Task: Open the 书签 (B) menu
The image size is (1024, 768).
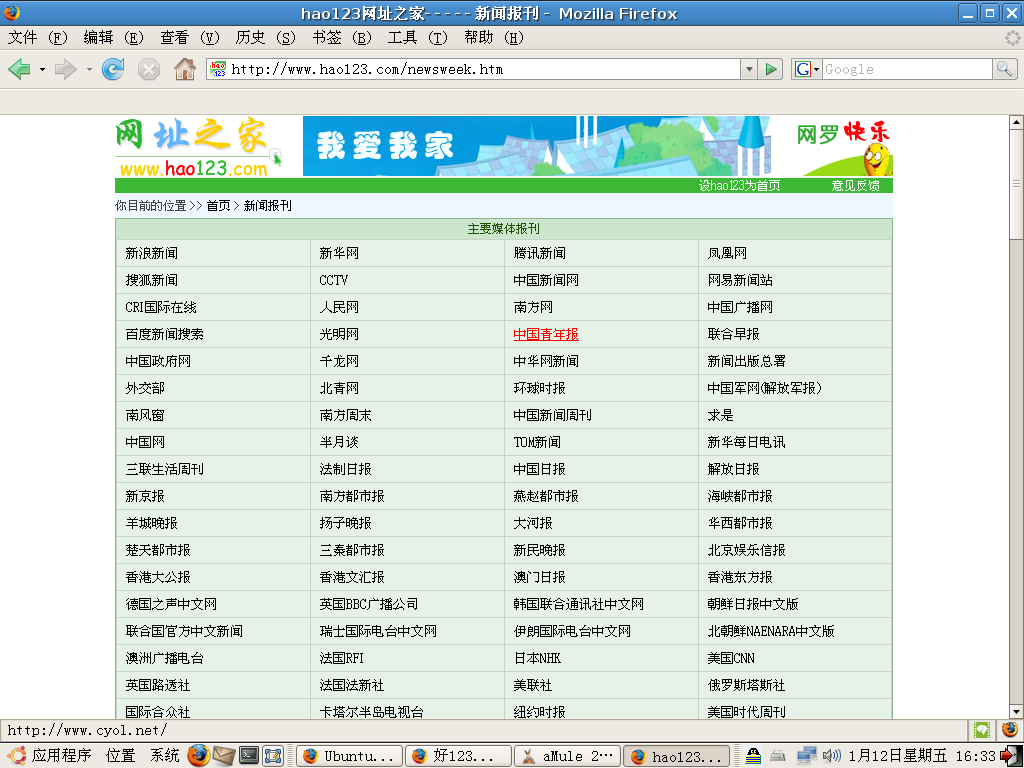Action: [x=342, y=38]
